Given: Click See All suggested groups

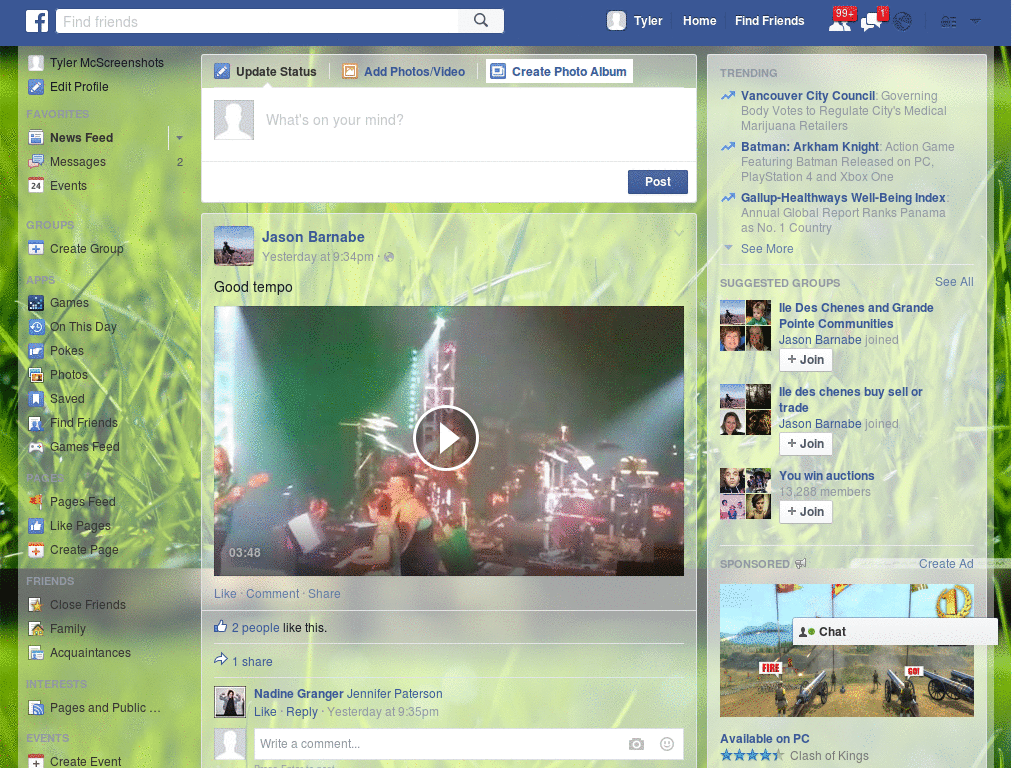Looking at the screenshot, I should click(954, 281).
